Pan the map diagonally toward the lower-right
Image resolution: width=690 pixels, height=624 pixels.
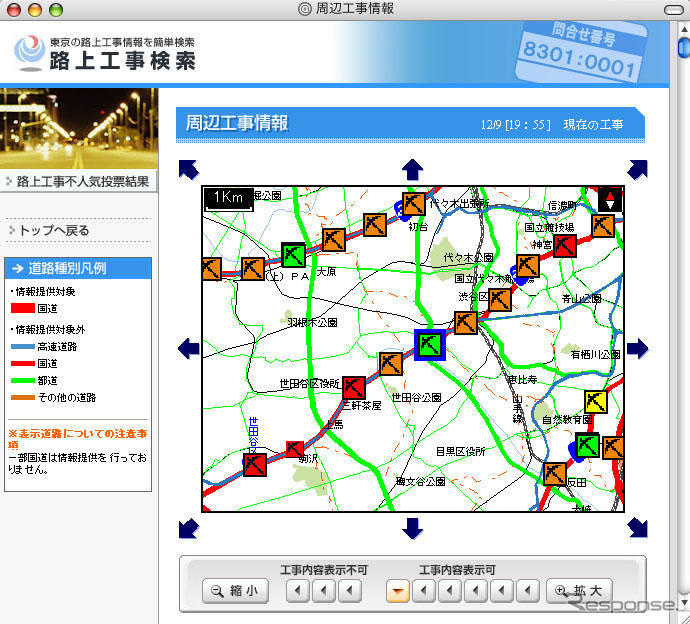point(637,528)
